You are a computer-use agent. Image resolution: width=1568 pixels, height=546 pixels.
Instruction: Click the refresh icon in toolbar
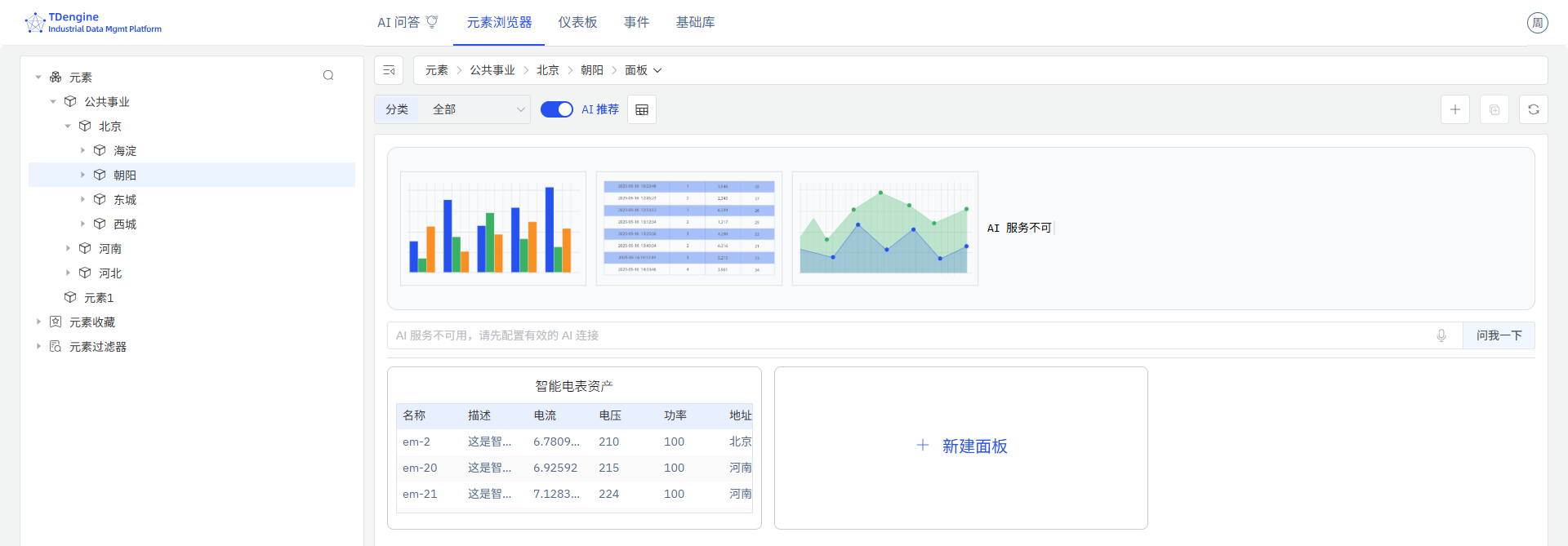click(1534, 109)
